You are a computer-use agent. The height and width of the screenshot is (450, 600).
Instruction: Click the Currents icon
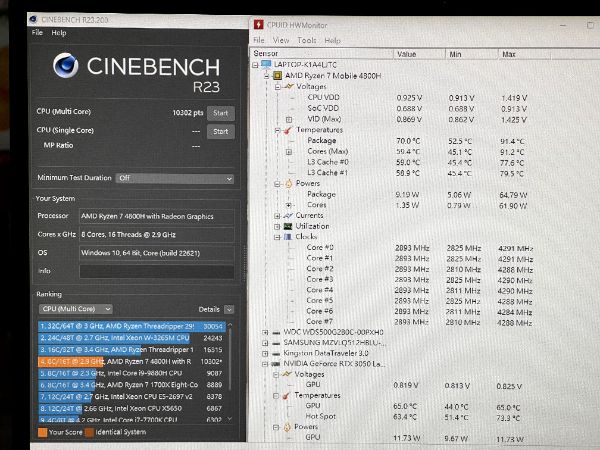(x=288, y=215)
